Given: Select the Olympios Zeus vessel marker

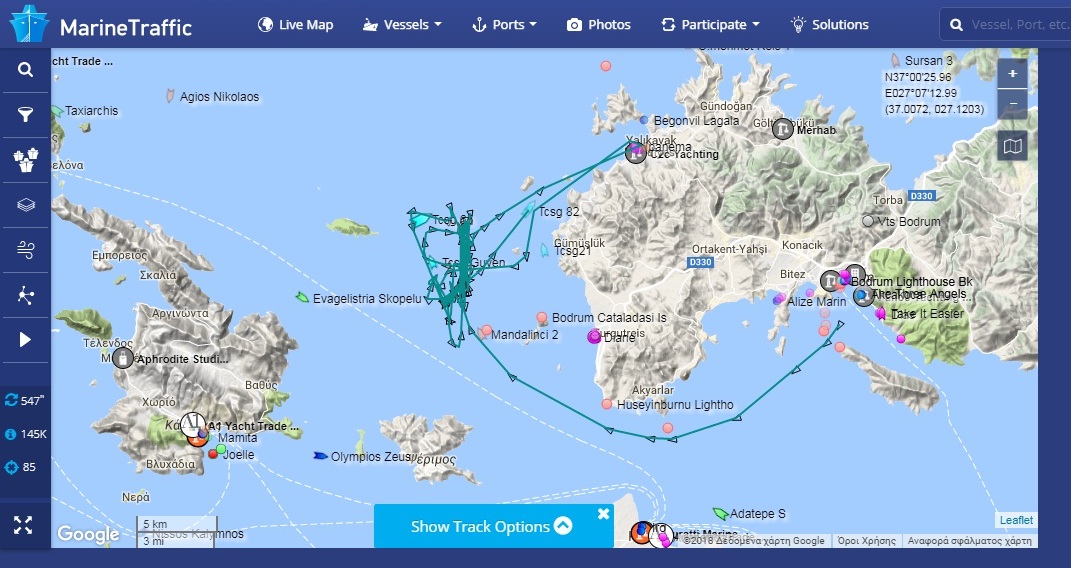Looking at the screenshot, I should 320,455.
